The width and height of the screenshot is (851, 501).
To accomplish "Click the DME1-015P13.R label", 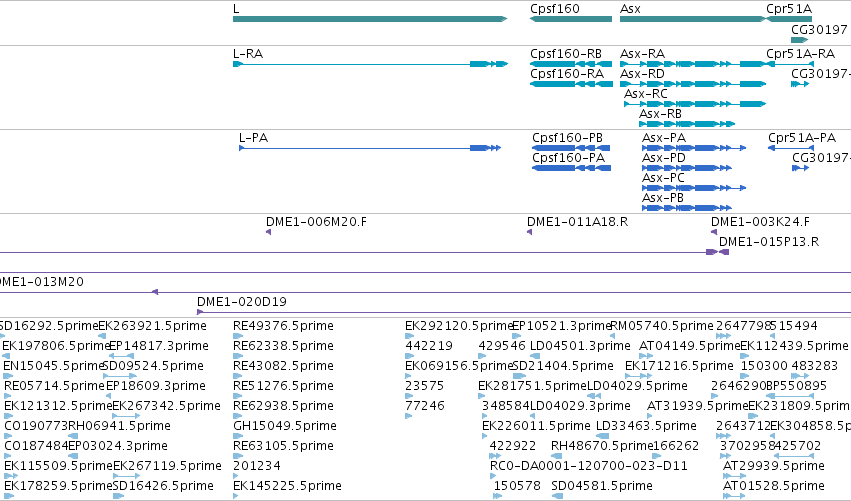I will point(769,242).
